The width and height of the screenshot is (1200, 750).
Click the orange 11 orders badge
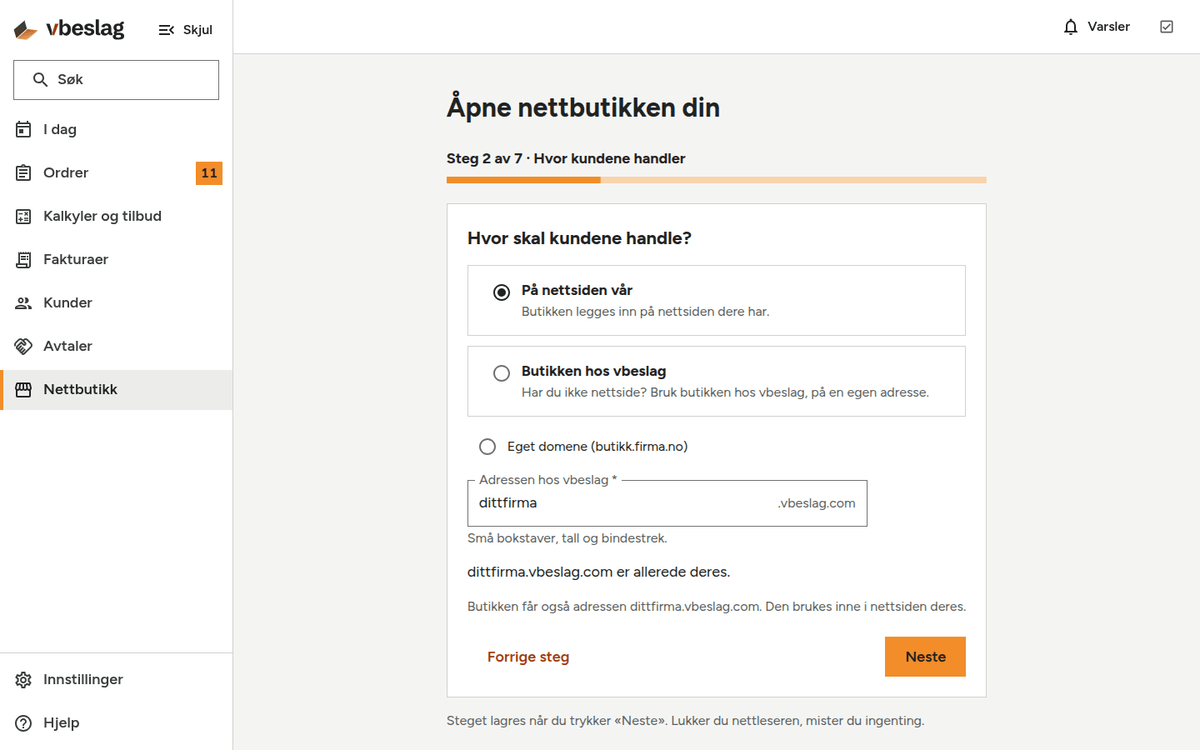coord(209,173)
